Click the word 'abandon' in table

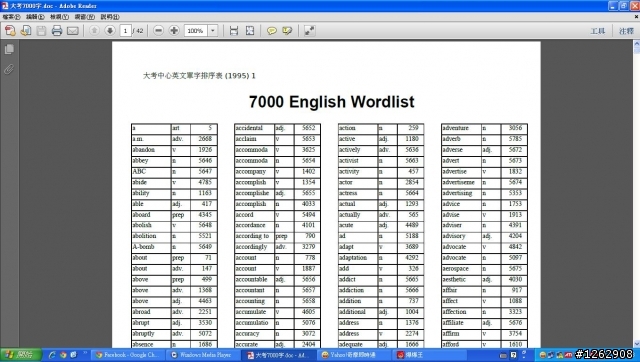tap(144, 150)
